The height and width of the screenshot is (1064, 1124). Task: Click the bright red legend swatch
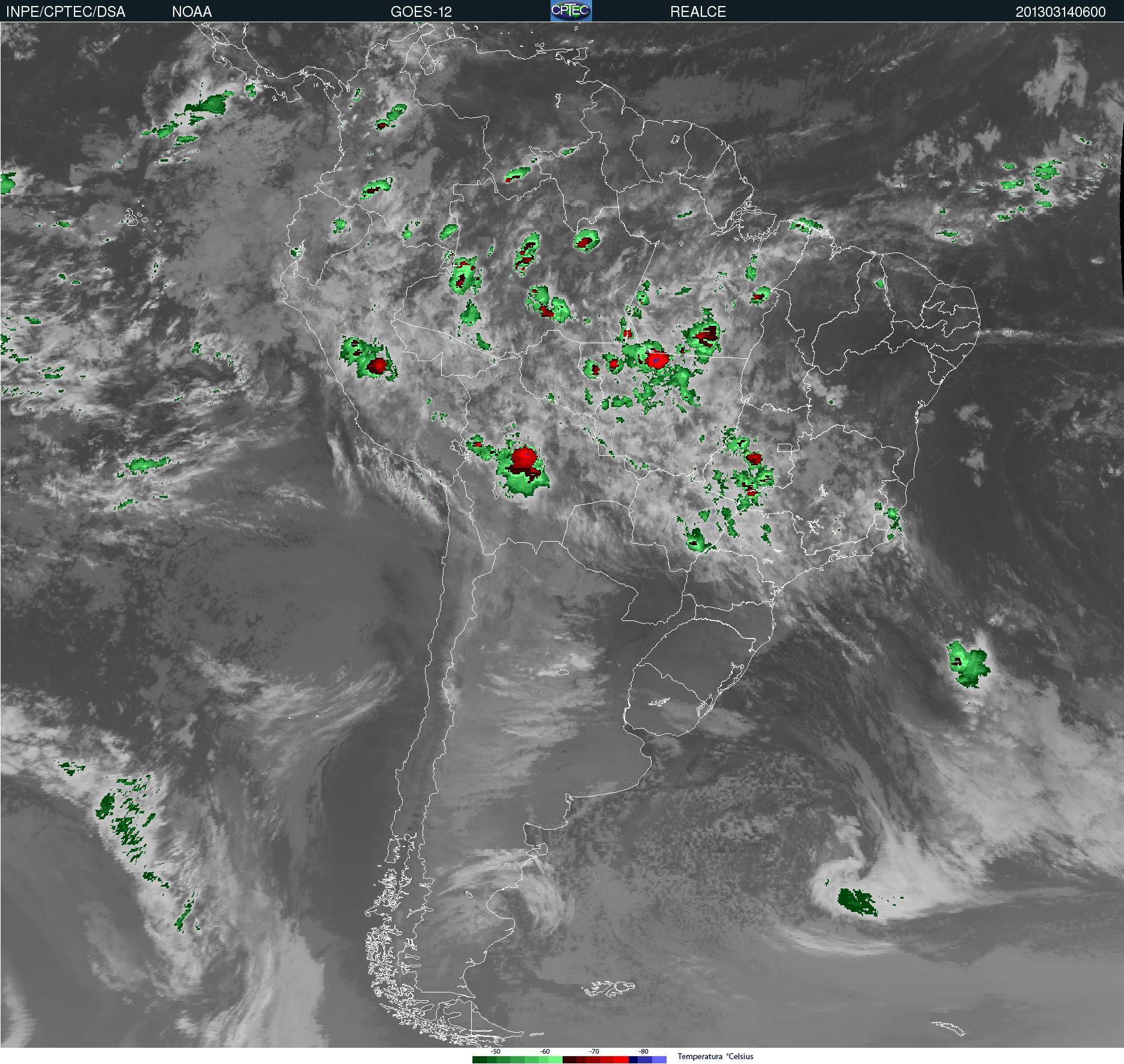(622, 1060)
